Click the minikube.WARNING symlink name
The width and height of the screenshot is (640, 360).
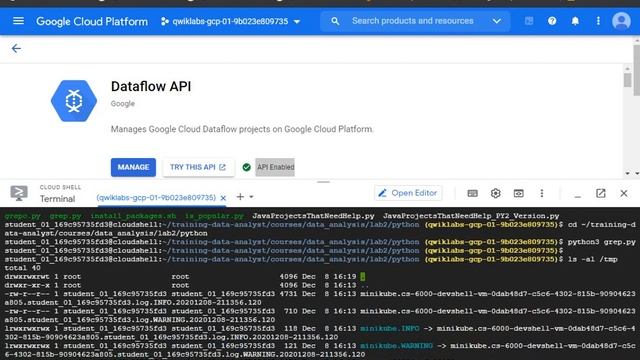pos(396,345)
